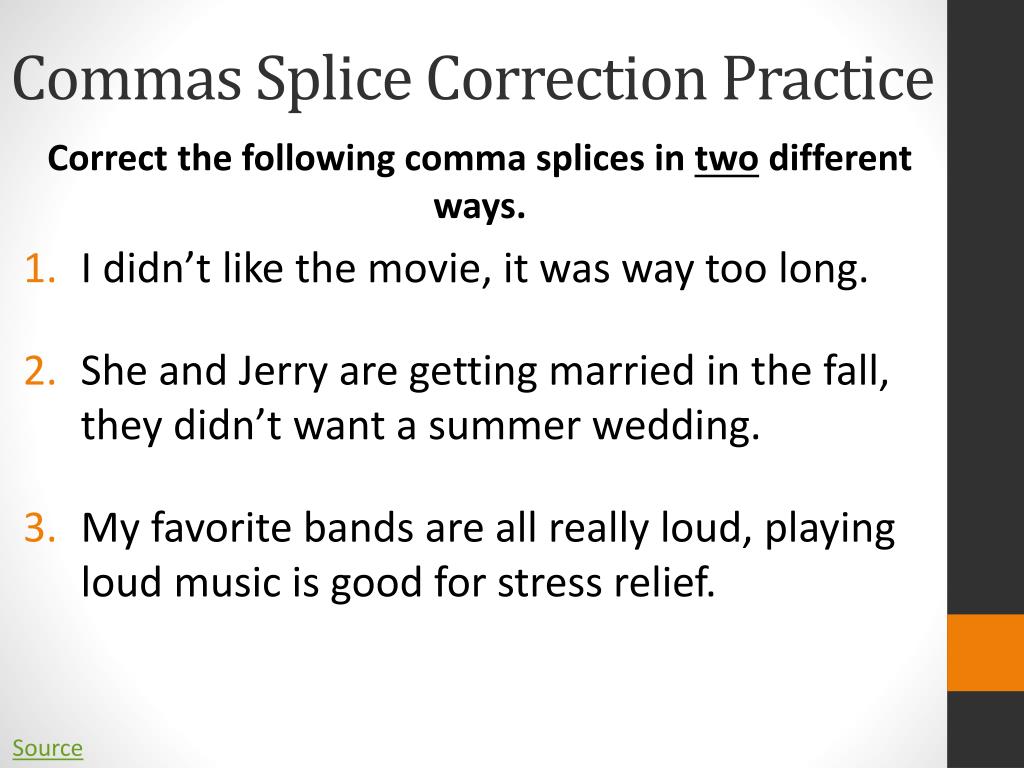Image resolution: width=1024 pixels, height=768 pixels.
Task: Click the line 'My favorite bands are all really loud'
Action: click(488, 528)
